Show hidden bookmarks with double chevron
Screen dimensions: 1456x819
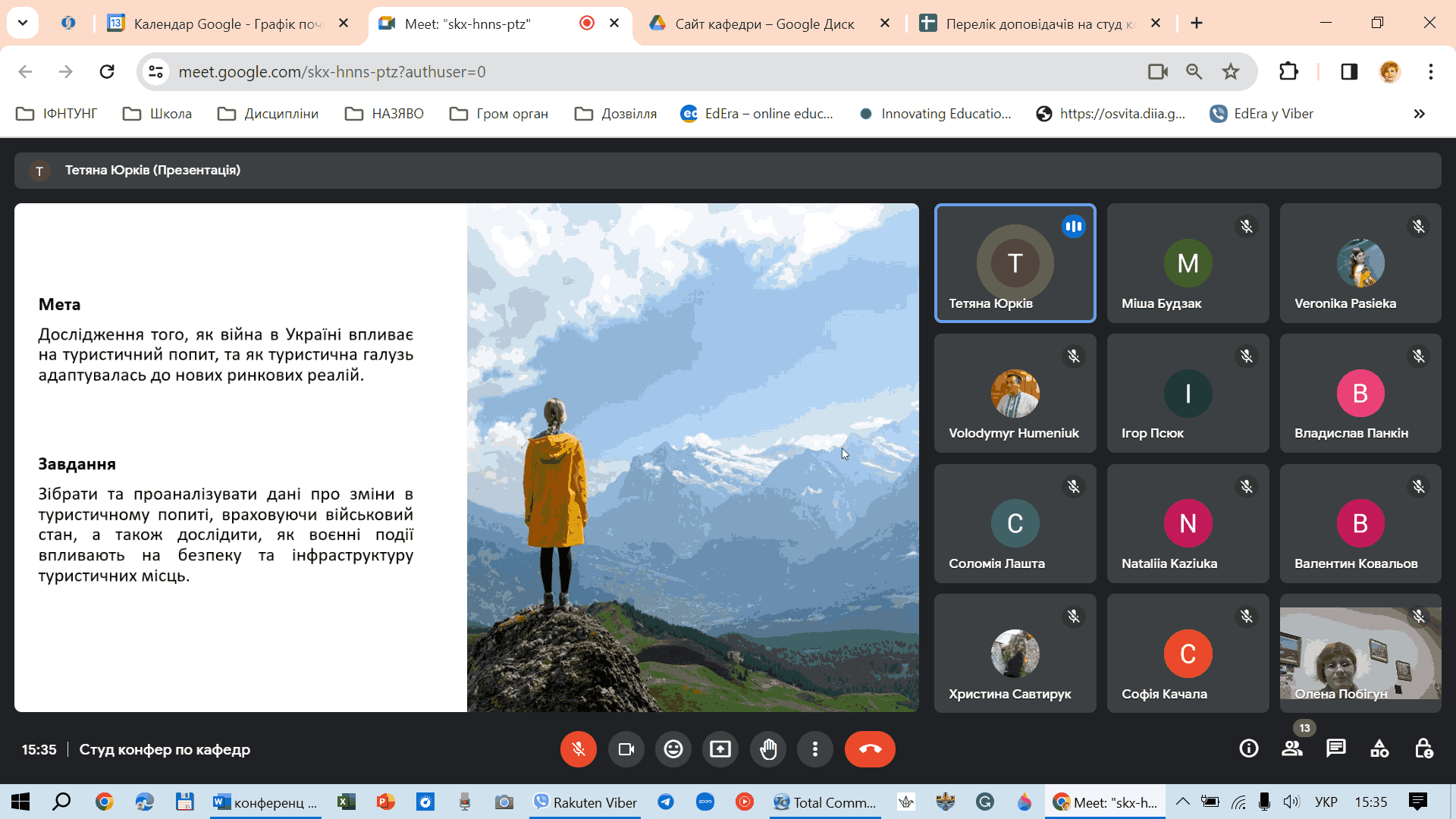pos(1419,114)
